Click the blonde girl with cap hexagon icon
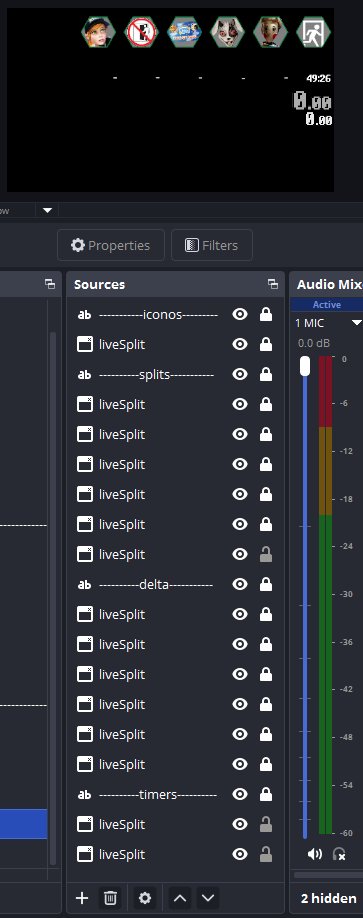This screenshot has width=363, height=918. (98, 32)
